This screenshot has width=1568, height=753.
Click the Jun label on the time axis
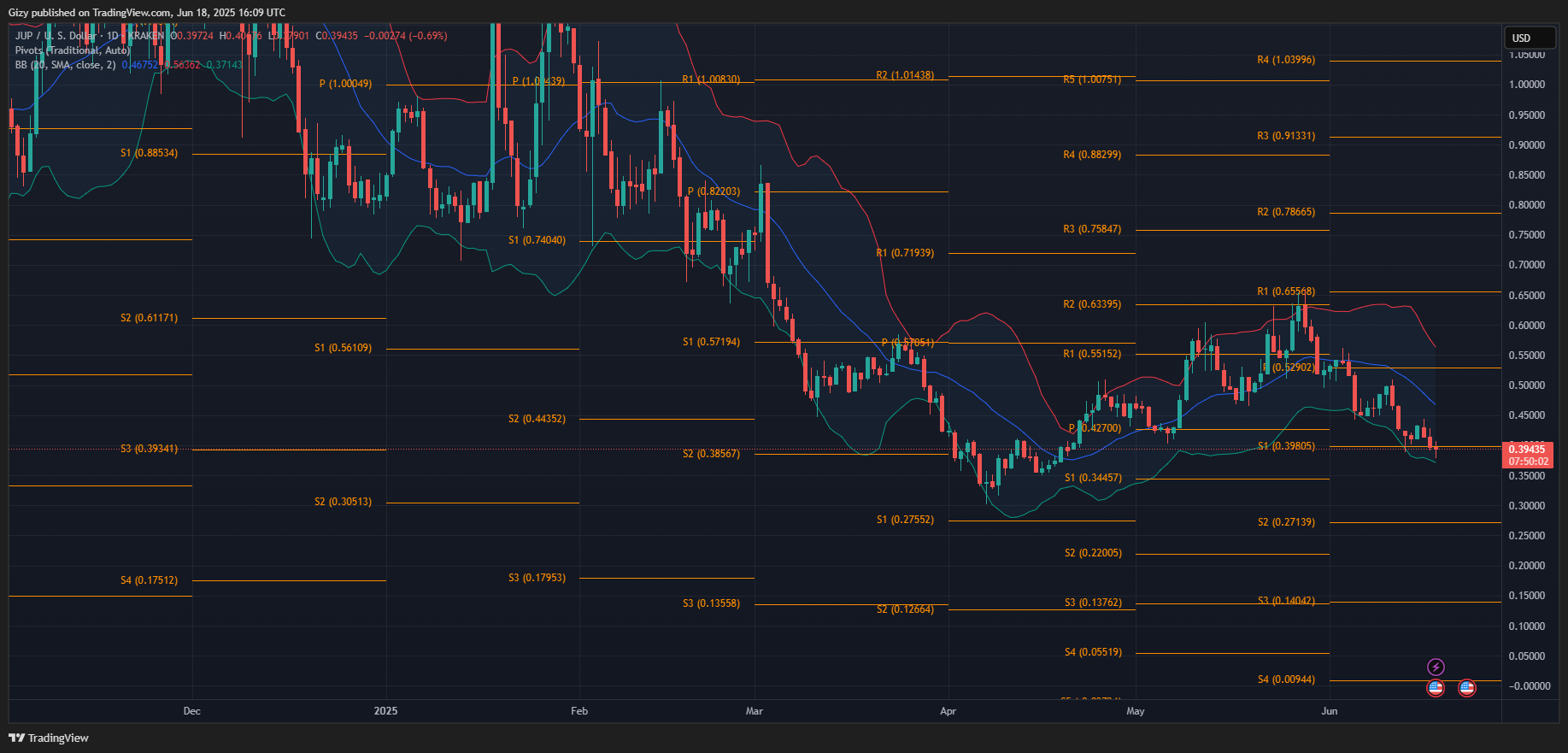pyautogui.click(x=1329, y=711)
